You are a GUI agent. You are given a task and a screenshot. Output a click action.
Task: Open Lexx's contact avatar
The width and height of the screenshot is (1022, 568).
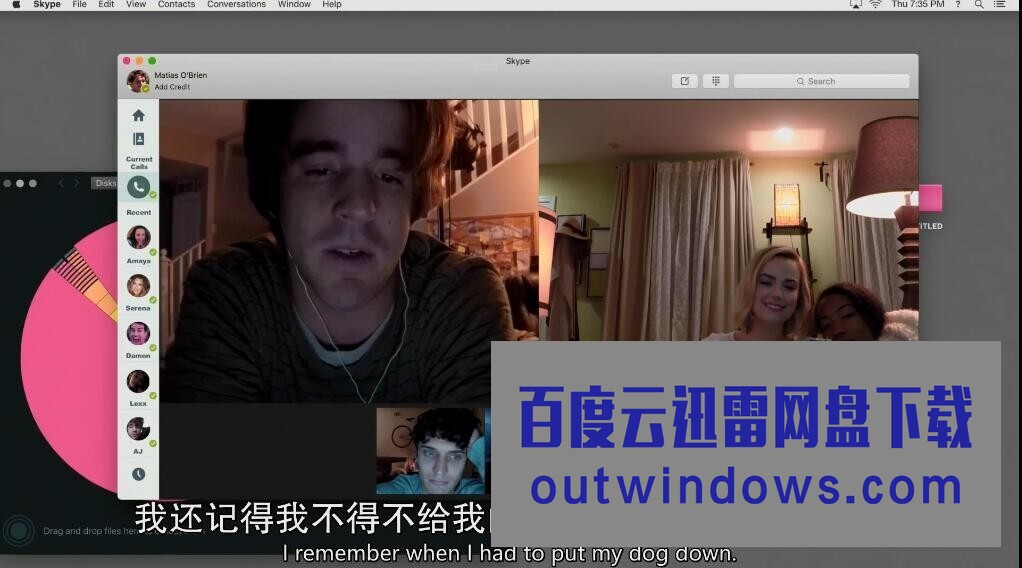point(138,381)
